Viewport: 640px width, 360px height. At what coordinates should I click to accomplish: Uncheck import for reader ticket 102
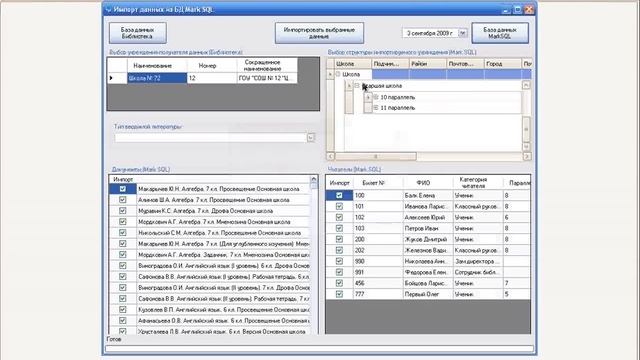click(339, 218)
